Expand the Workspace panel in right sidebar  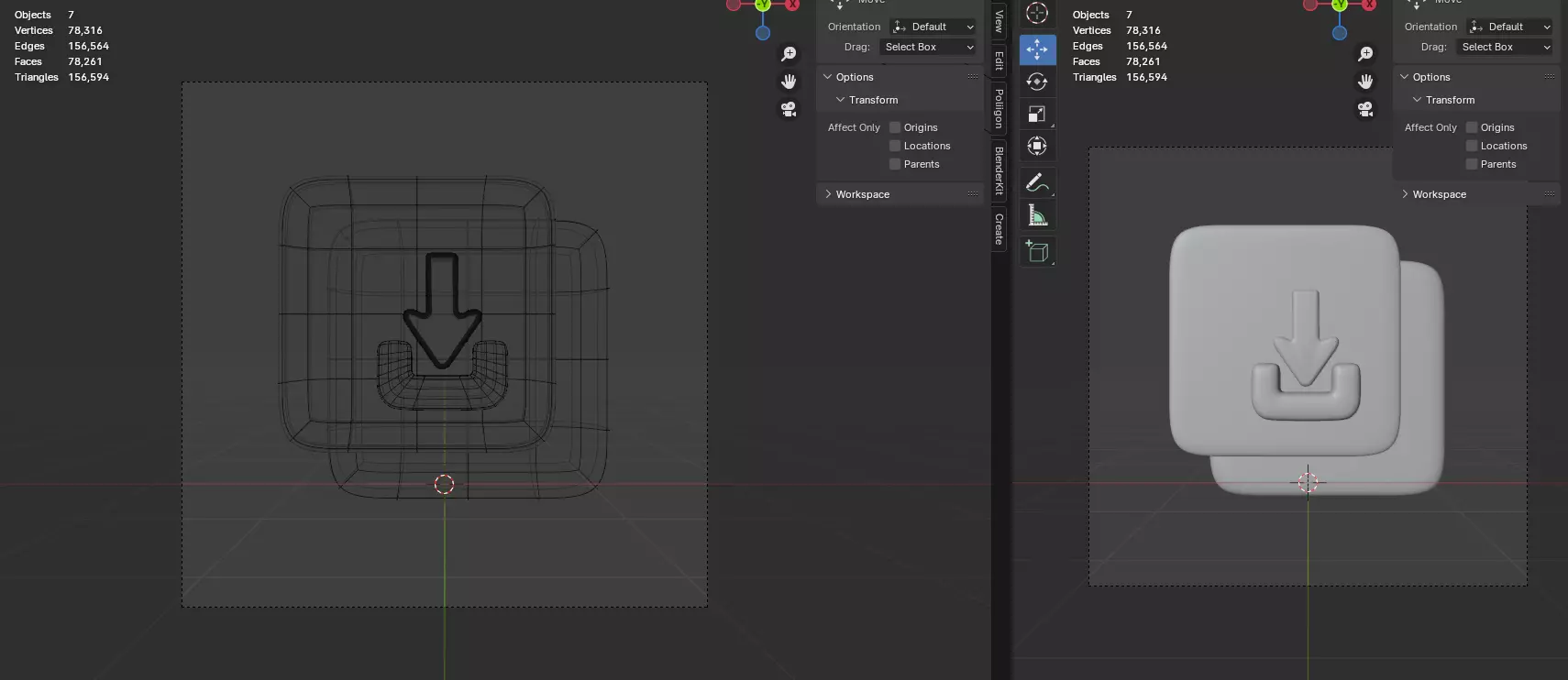tap(1405, 194)
